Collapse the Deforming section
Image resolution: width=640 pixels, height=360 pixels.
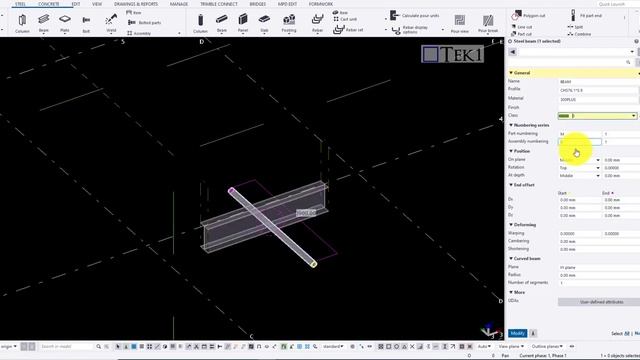point(511,225)
